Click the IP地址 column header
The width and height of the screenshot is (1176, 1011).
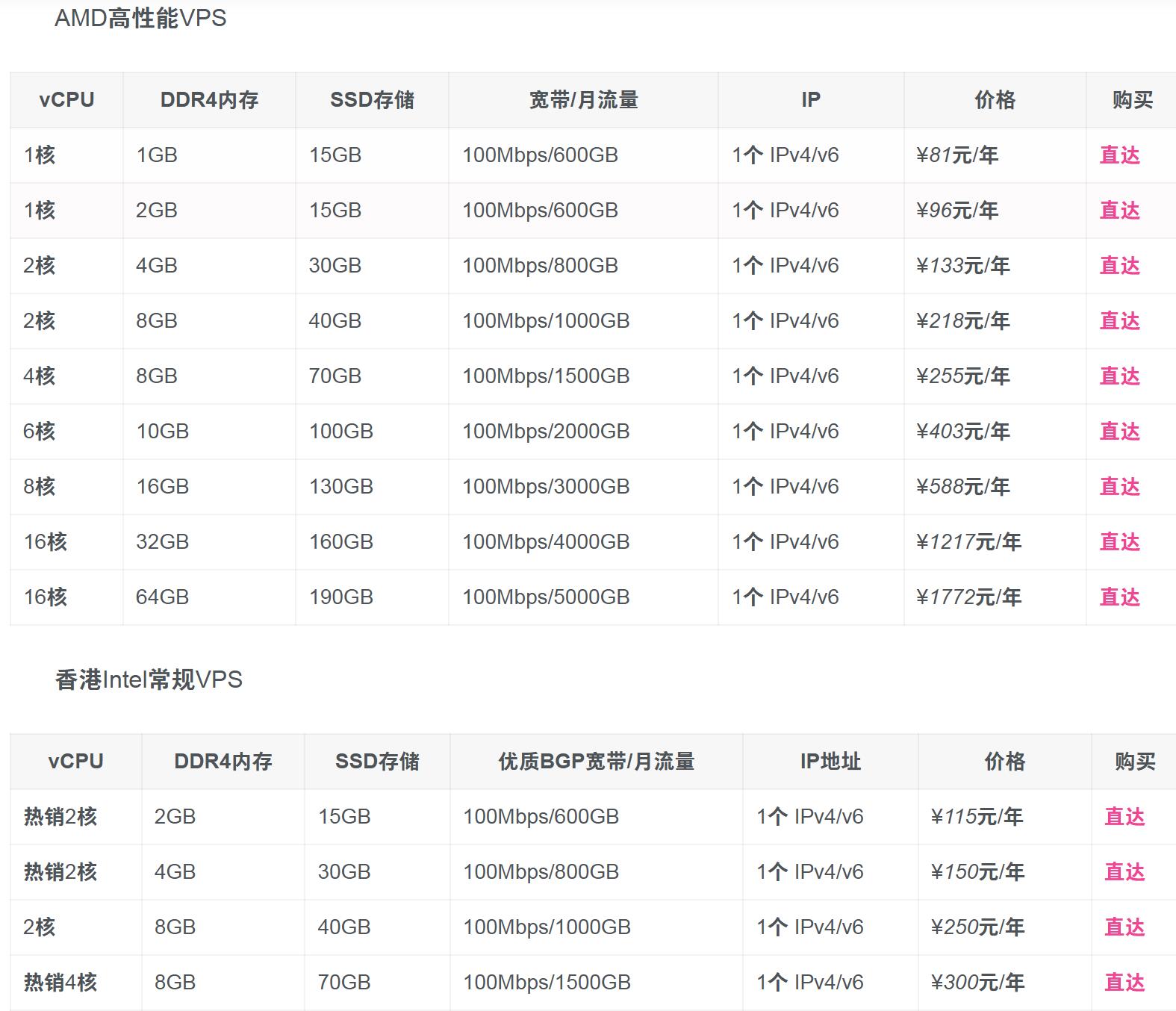[x=830, y=762]
